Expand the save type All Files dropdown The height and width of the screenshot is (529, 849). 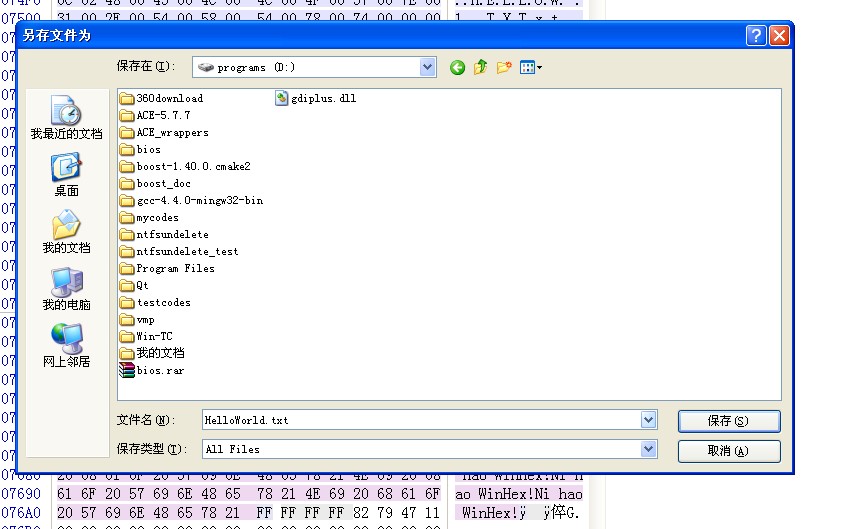pyautogui.click(x=648, y=449)
